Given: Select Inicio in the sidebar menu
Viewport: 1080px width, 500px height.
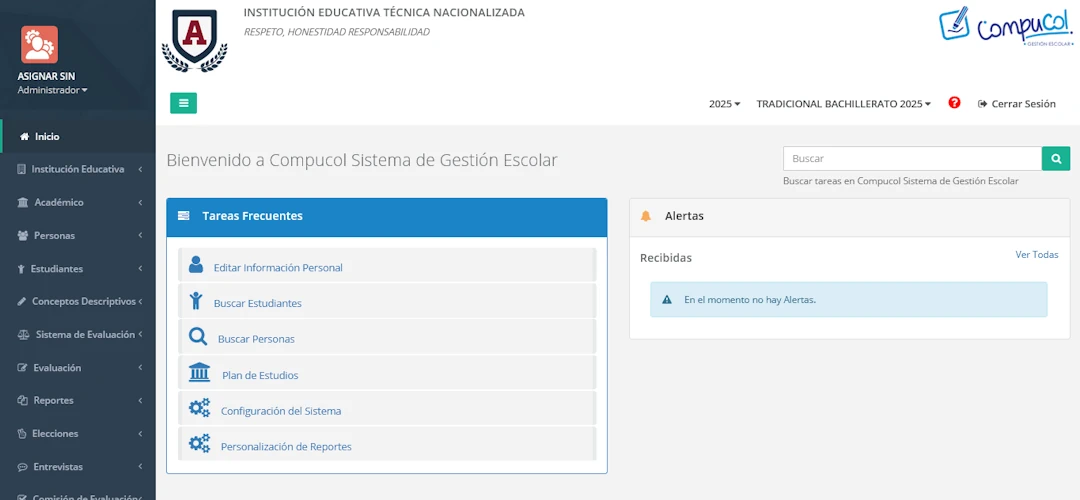Looking at the screenshot, I should click(78, 136).
